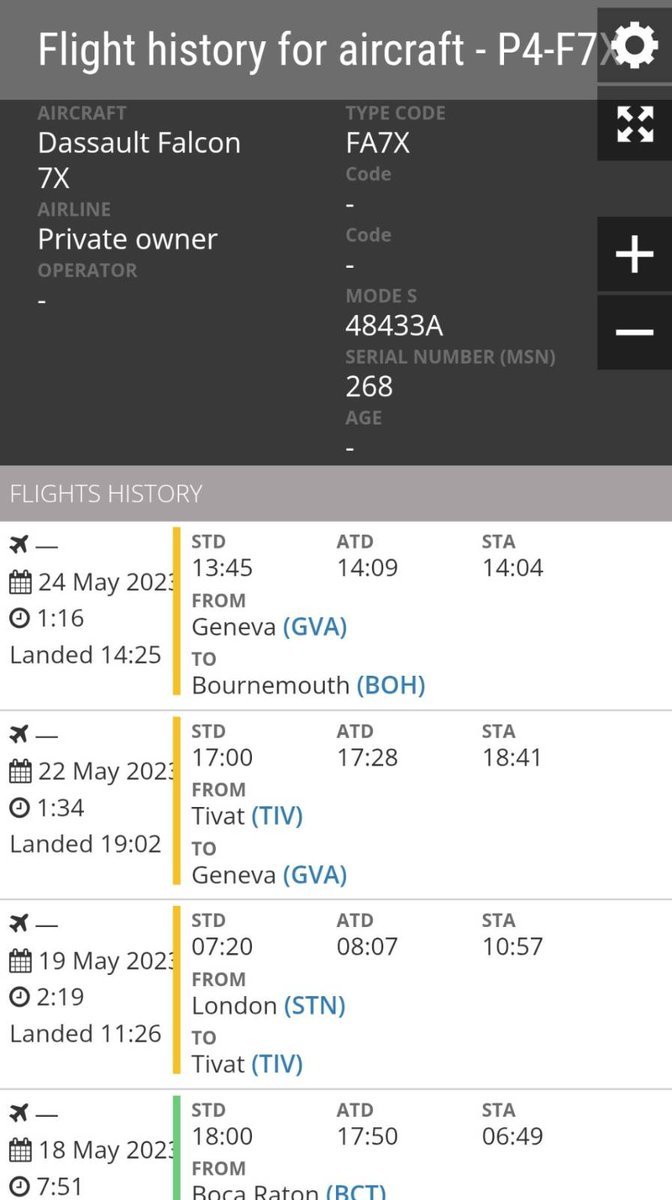The width and height of the screenshot is (672, 1200).
Task: Toggle fullscreen with the expand arrows icon
Action: 634,124
